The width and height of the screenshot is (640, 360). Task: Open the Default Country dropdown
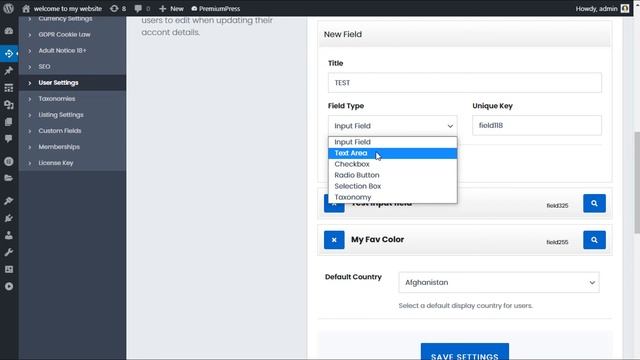click(x=499, y=282)
